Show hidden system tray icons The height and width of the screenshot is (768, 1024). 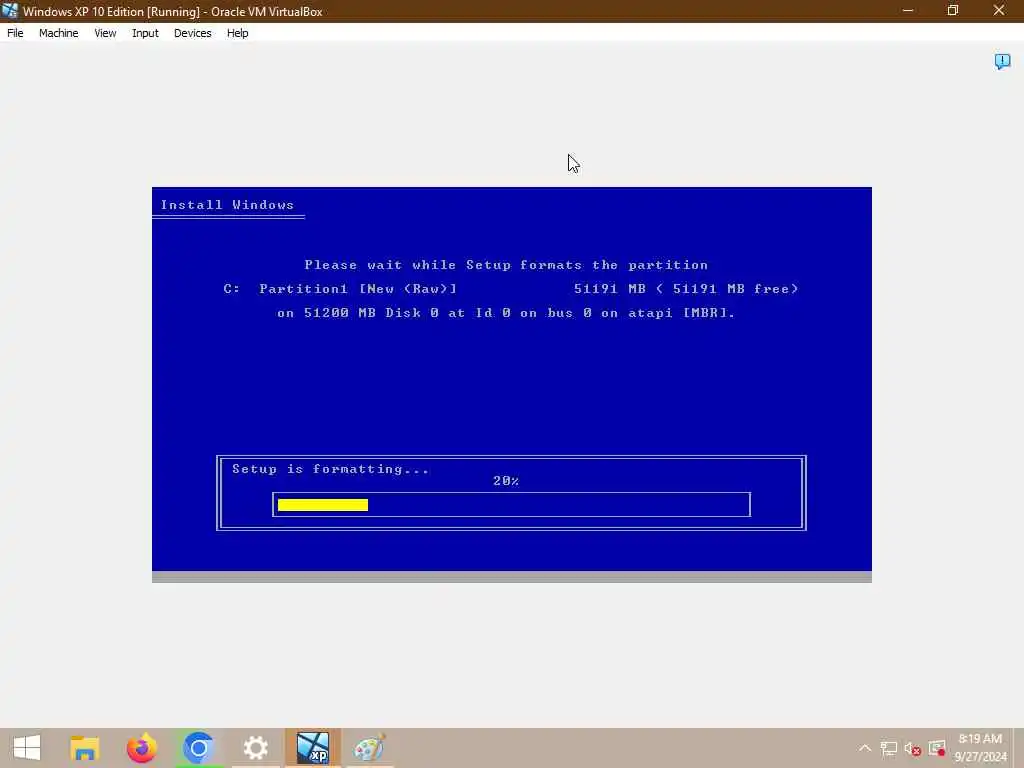coord(865,748)
